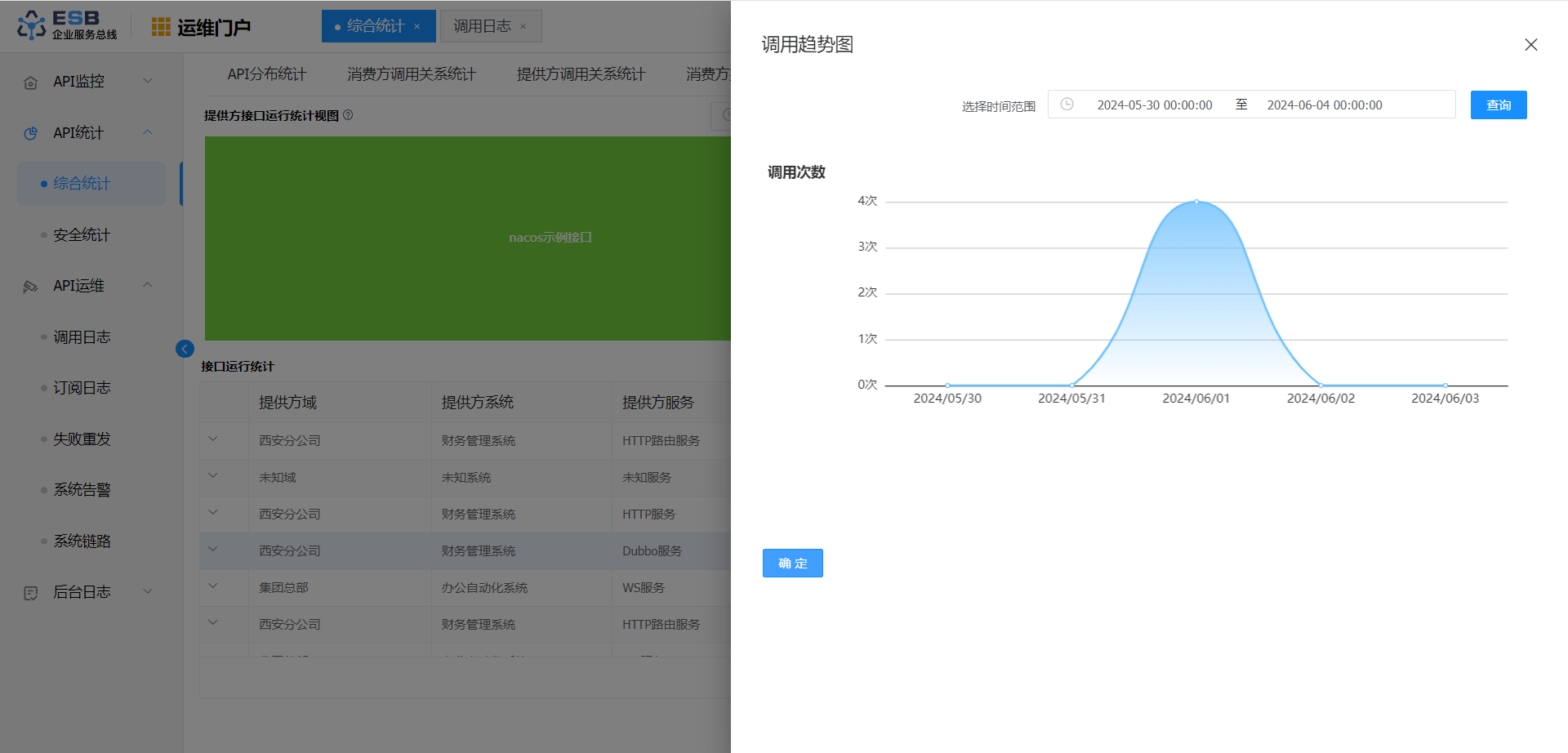Expand the API监控 menu chevron
1568x753 pixels.
coord(148,81)
